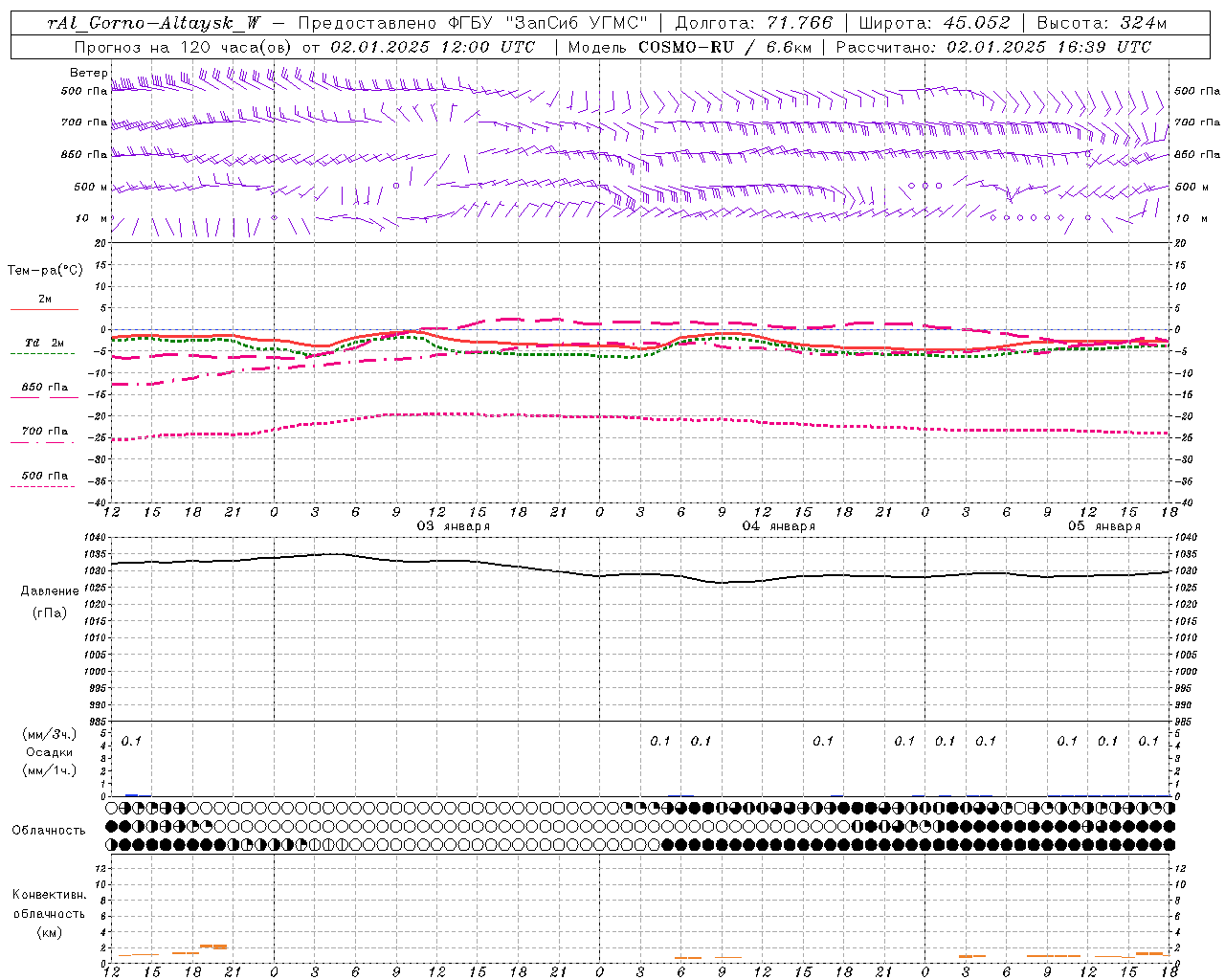Click the pink dash-dot 700 гПа legend line
The width and height of the screenshot is (1225, 980).
42,442
